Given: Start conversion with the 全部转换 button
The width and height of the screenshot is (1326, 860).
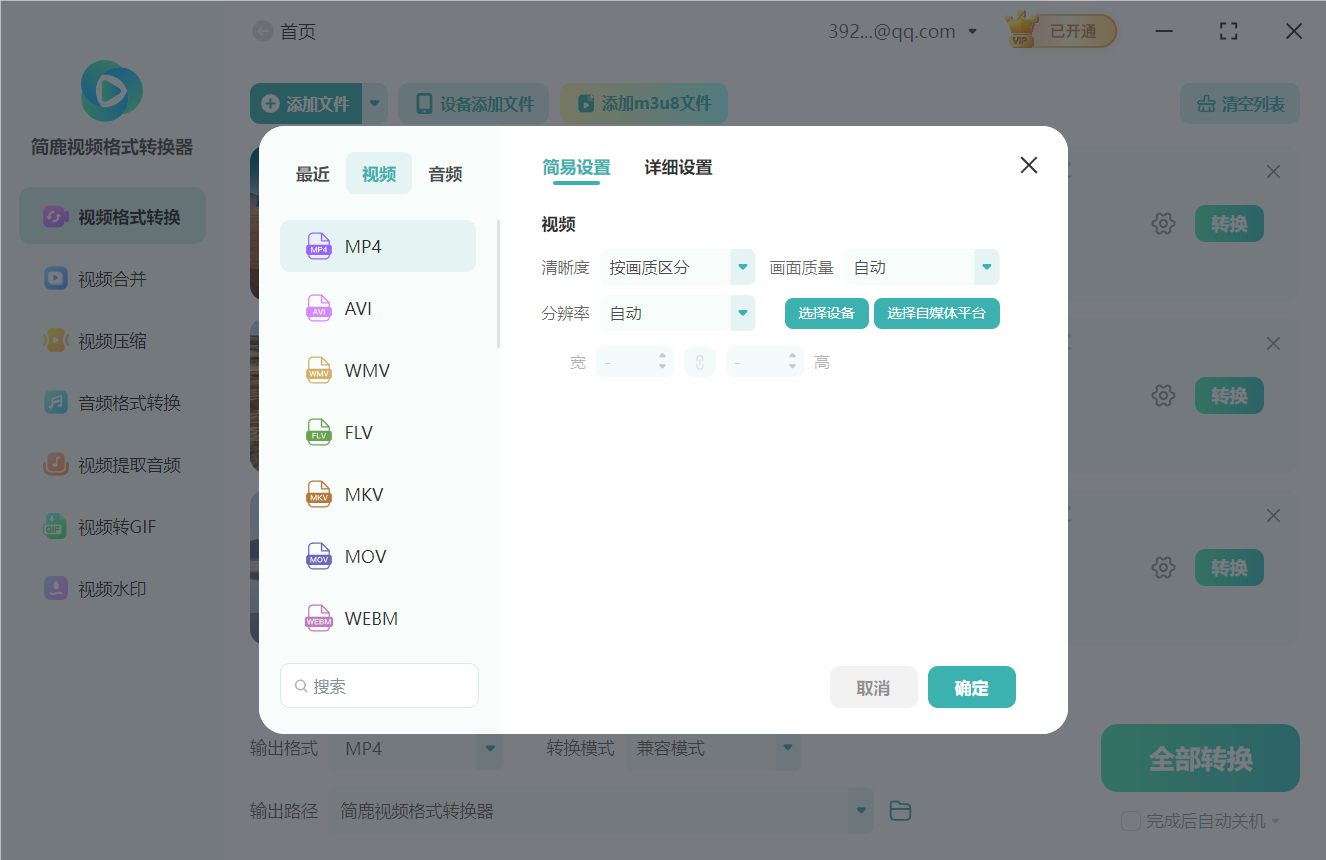Looking at the screenshot, I should 1199,758.
